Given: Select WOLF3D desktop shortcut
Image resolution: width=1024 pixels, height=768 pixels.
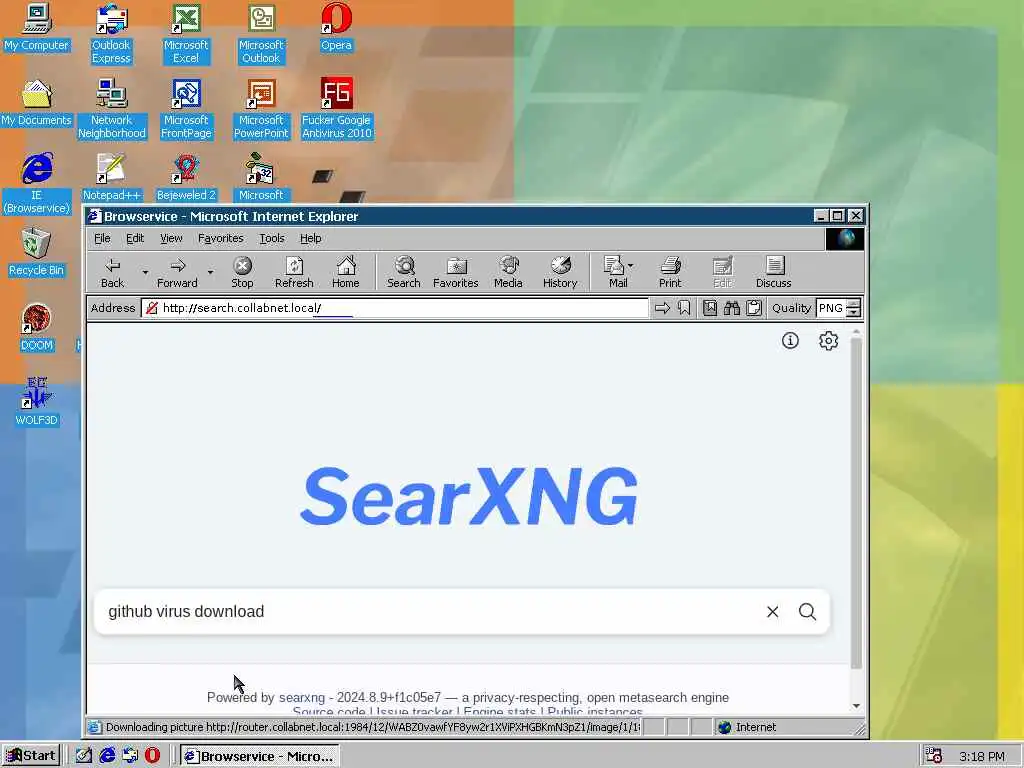Looking at the screenshot, I should tap(36, 402).
